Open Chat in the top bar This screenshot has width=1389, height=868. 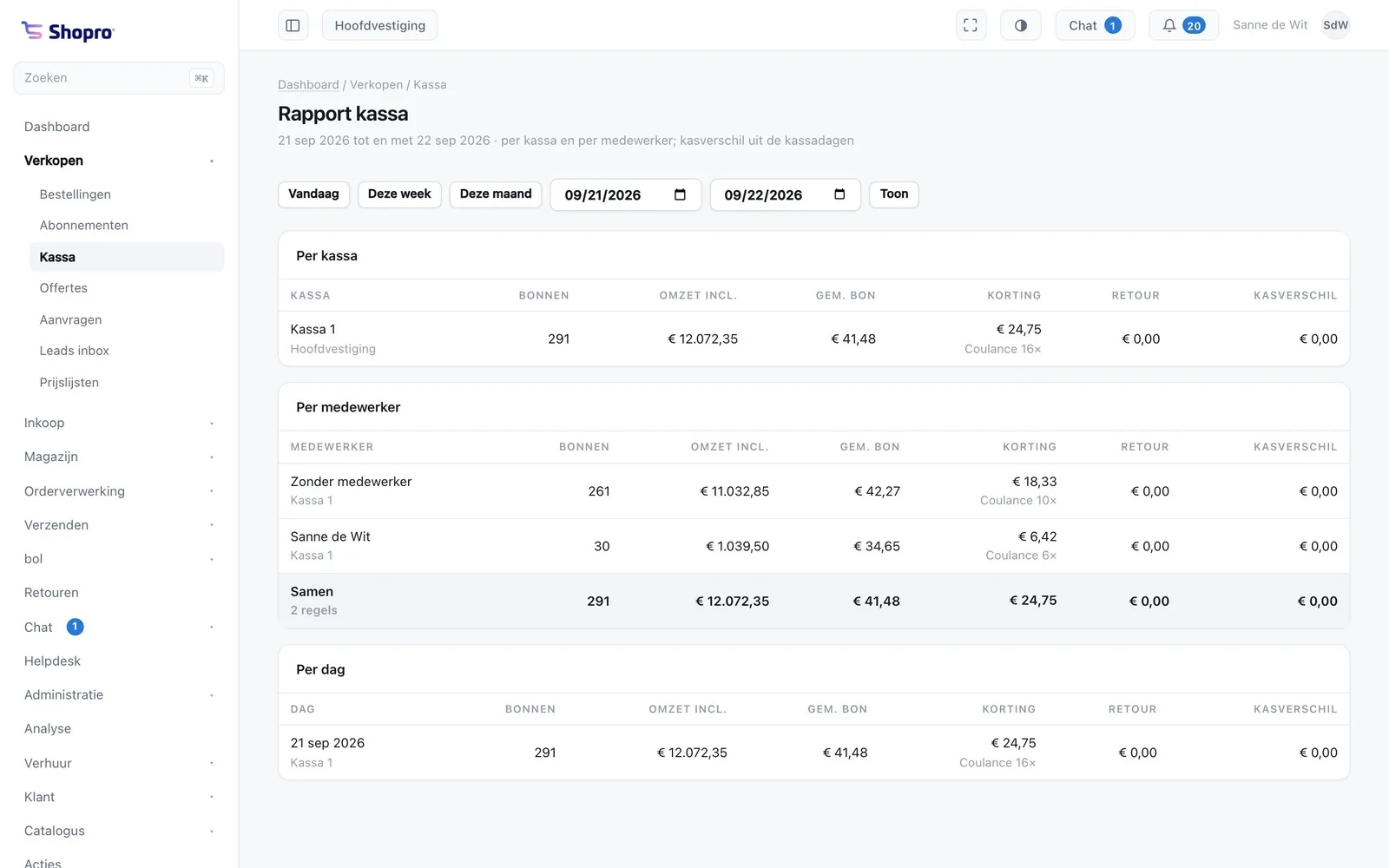[x=1095, y=25]
